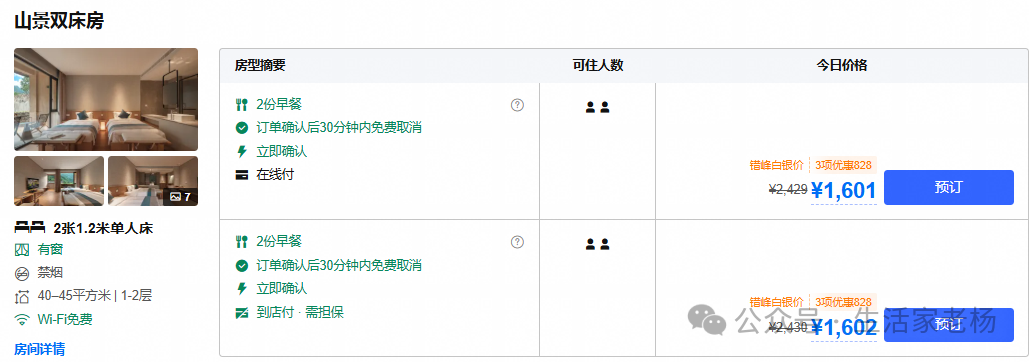Open the small left room thumbnail
The width and height of the screenshot is (1029, 362).
pos(59,181)
